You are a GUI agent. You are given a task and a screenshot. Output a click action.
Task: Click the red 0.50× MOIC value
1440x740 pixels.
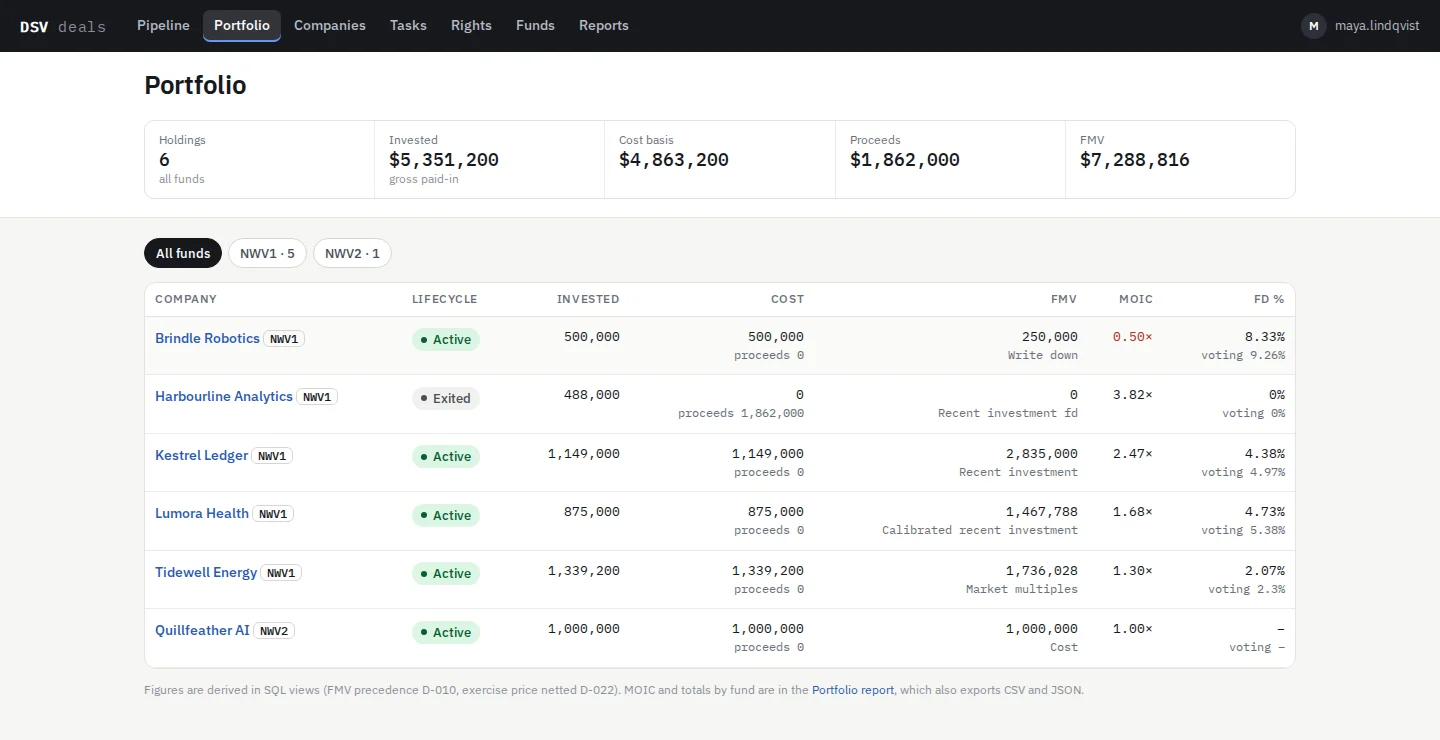pyautogui.click(x=1133, y=337)
